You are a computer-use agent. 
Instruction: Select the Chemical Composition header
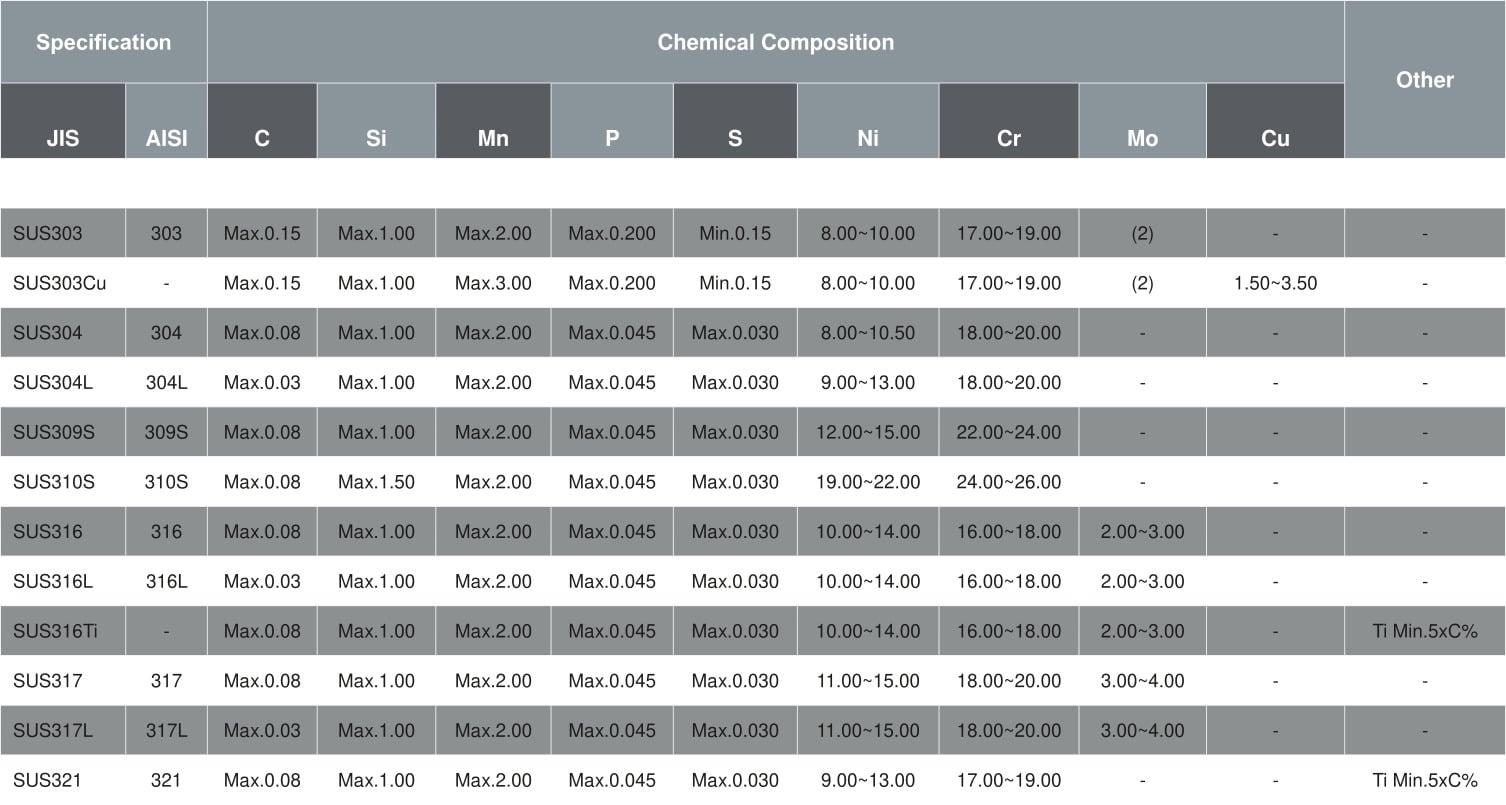[x=775, y=42]
